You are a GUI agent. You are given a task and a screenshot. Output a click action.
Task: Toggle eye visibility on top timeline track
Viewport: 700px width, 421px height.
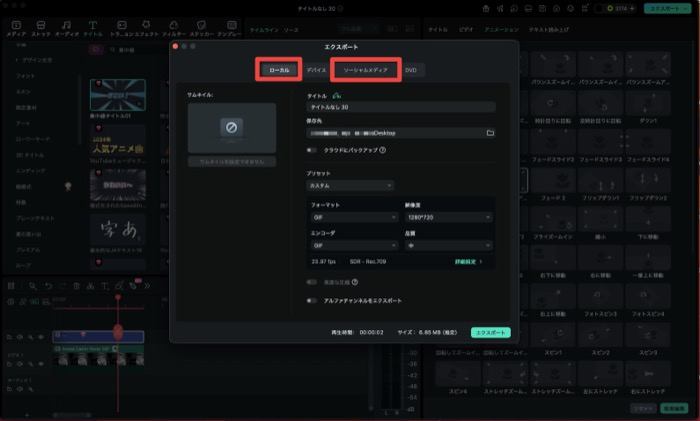pos(41,337)
